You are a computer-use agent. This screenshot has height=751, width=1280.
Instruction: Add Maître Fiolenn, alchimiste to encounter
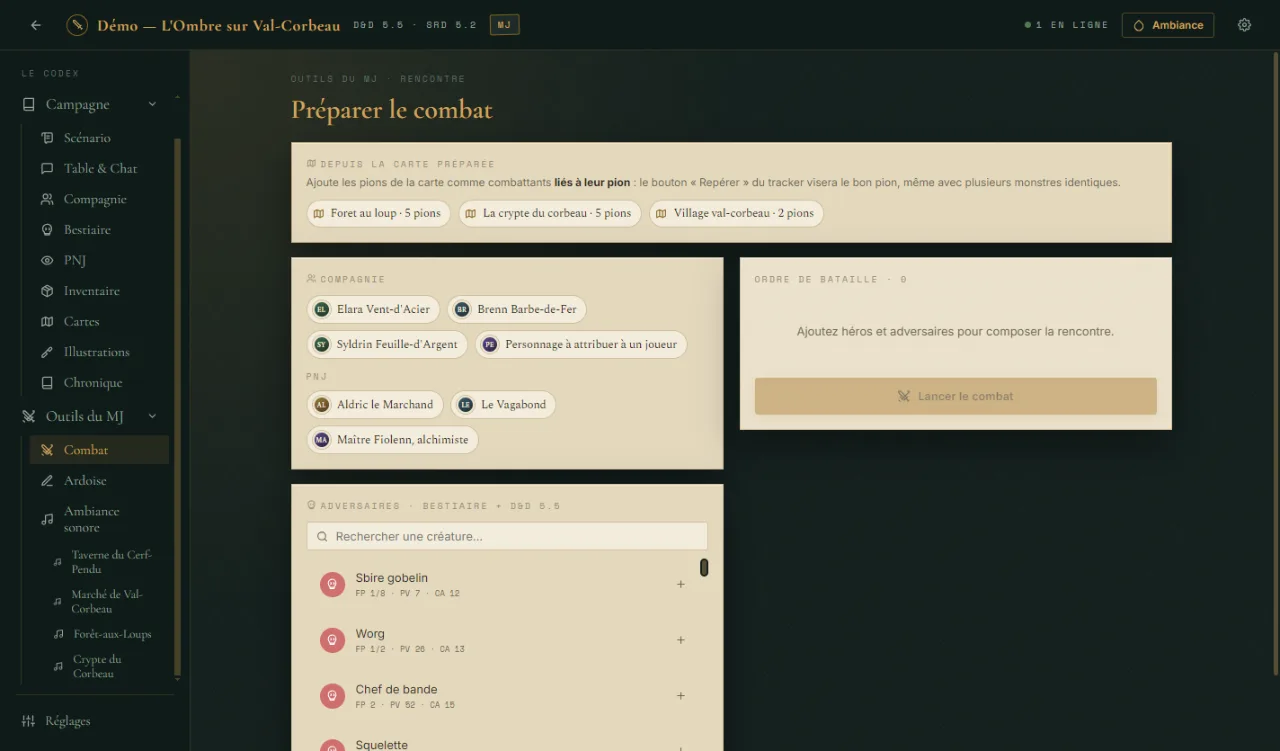click(x=392, y=439)
